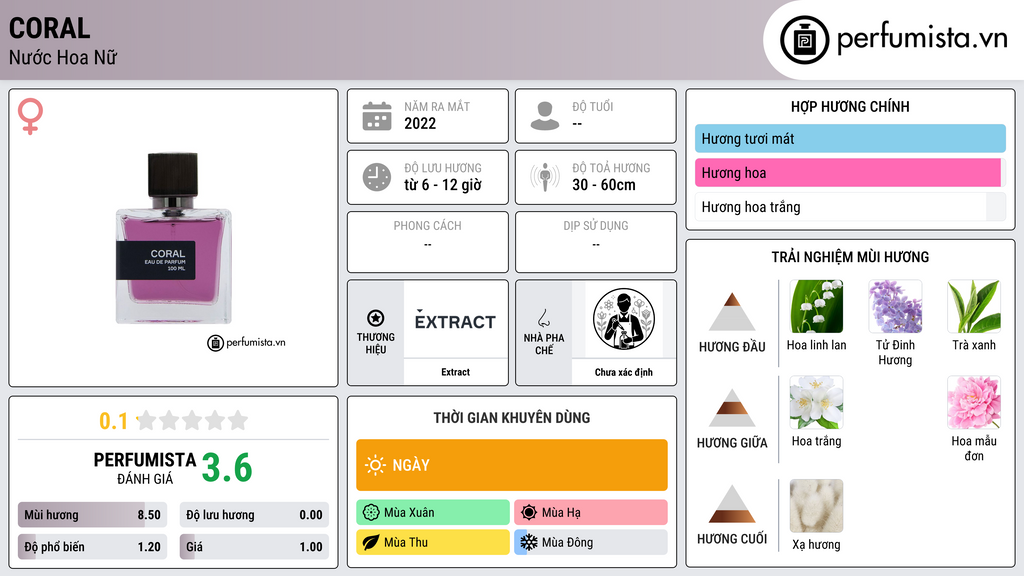1024x576 pixels.
Task: Click the CORAL product title
Action: click(50, 28)
